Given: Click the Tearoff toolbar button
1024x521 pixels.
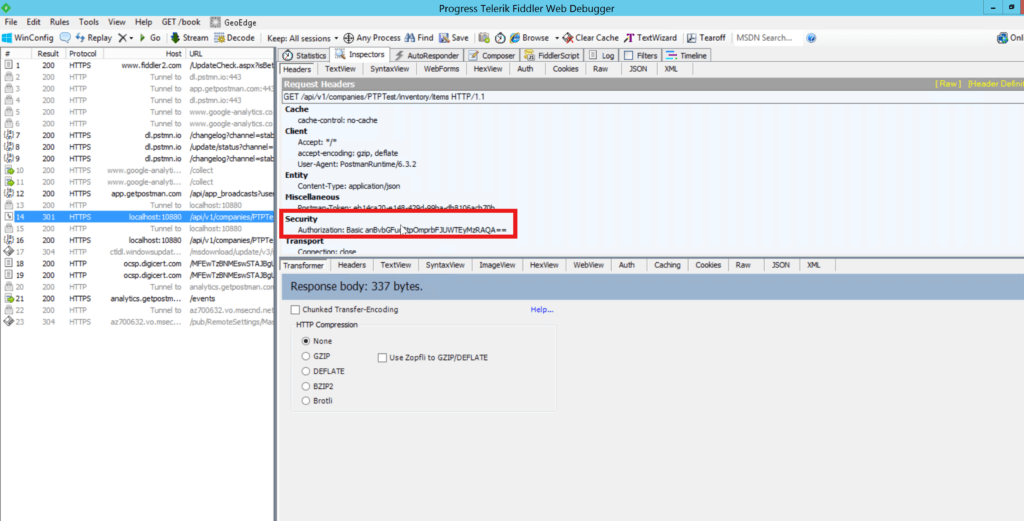Looking at the screenshot, I should pyautogui.click(x=707, y=38).
